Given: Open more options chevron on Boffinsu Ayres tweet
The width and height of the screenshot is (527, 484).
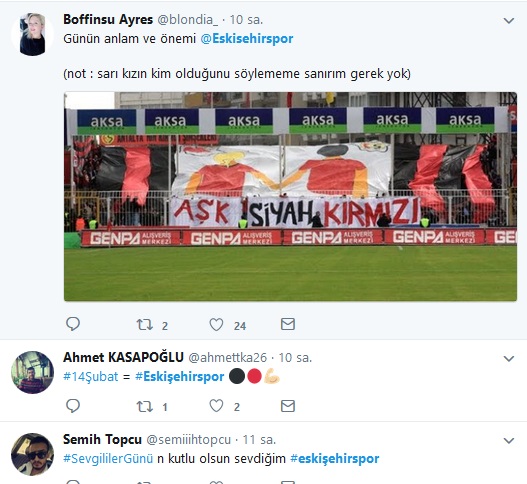Looking at the screenshot, I should point(509,21).
